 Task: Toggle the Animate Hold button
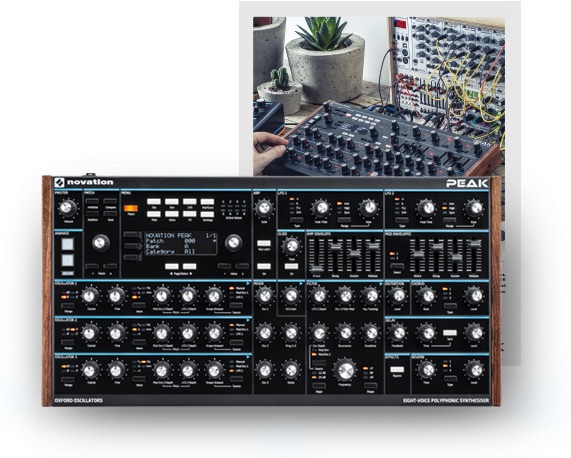point(67,273)
